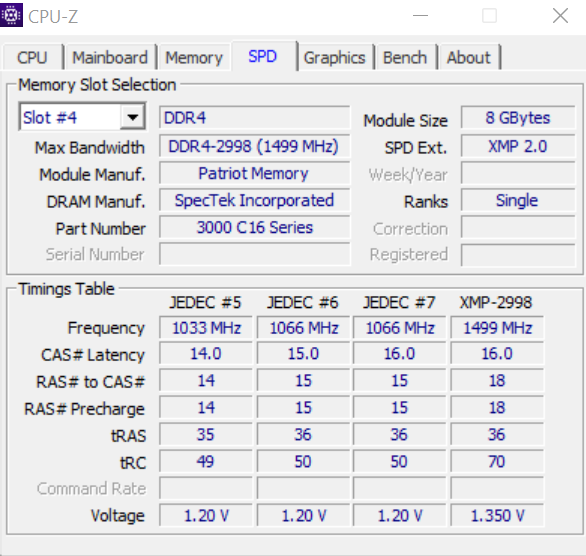
Task: Select the XMP 2.0 SPD Ext. field
Action: click(518, 146)
